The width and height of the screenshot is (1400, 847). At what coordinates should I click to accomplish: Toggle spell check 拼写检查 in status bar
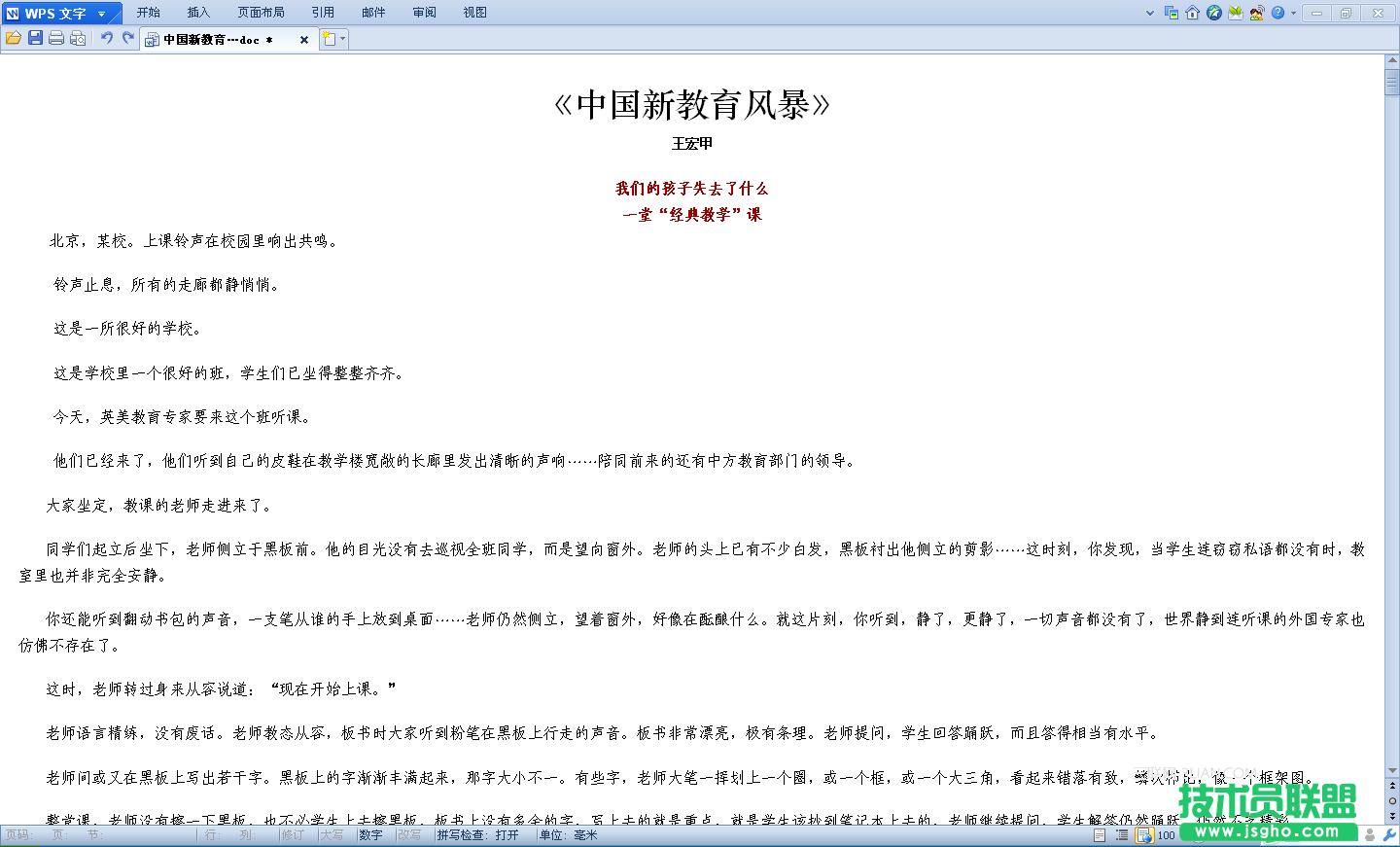coord(479,833)
